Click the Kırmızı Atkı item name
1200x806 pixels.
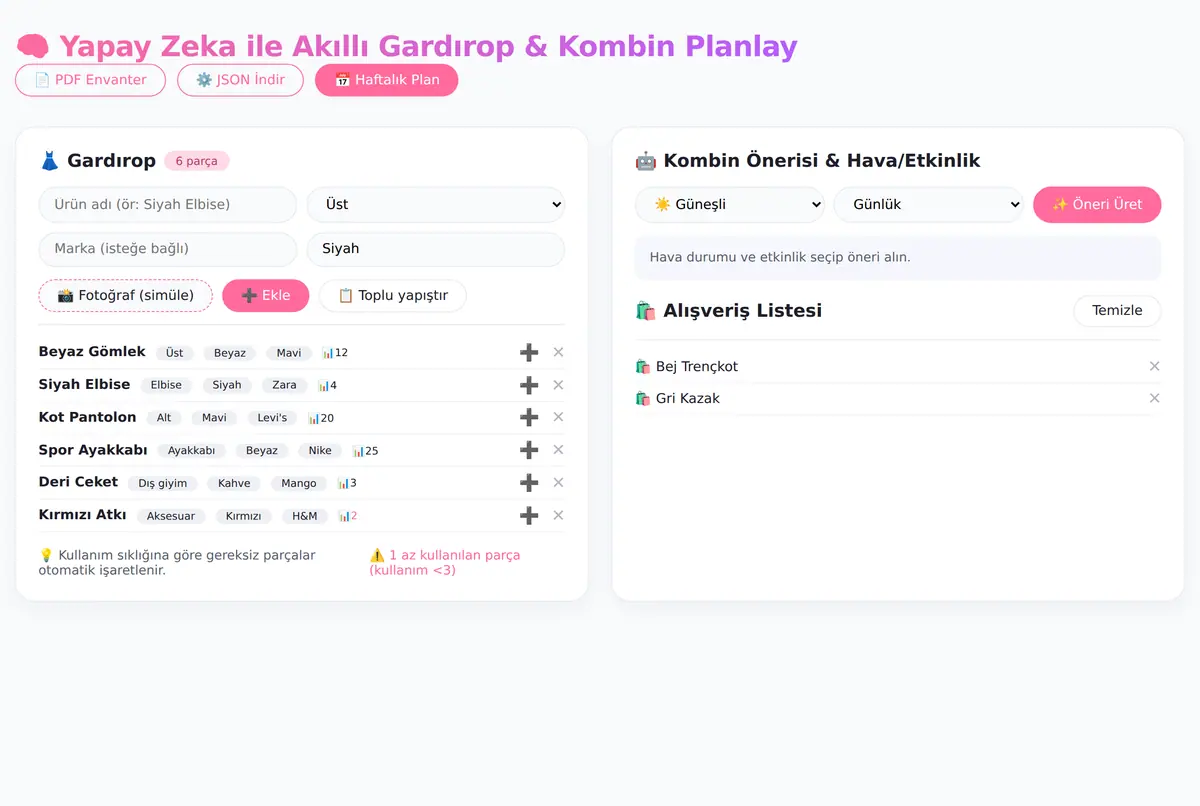(x=82, y=515)
